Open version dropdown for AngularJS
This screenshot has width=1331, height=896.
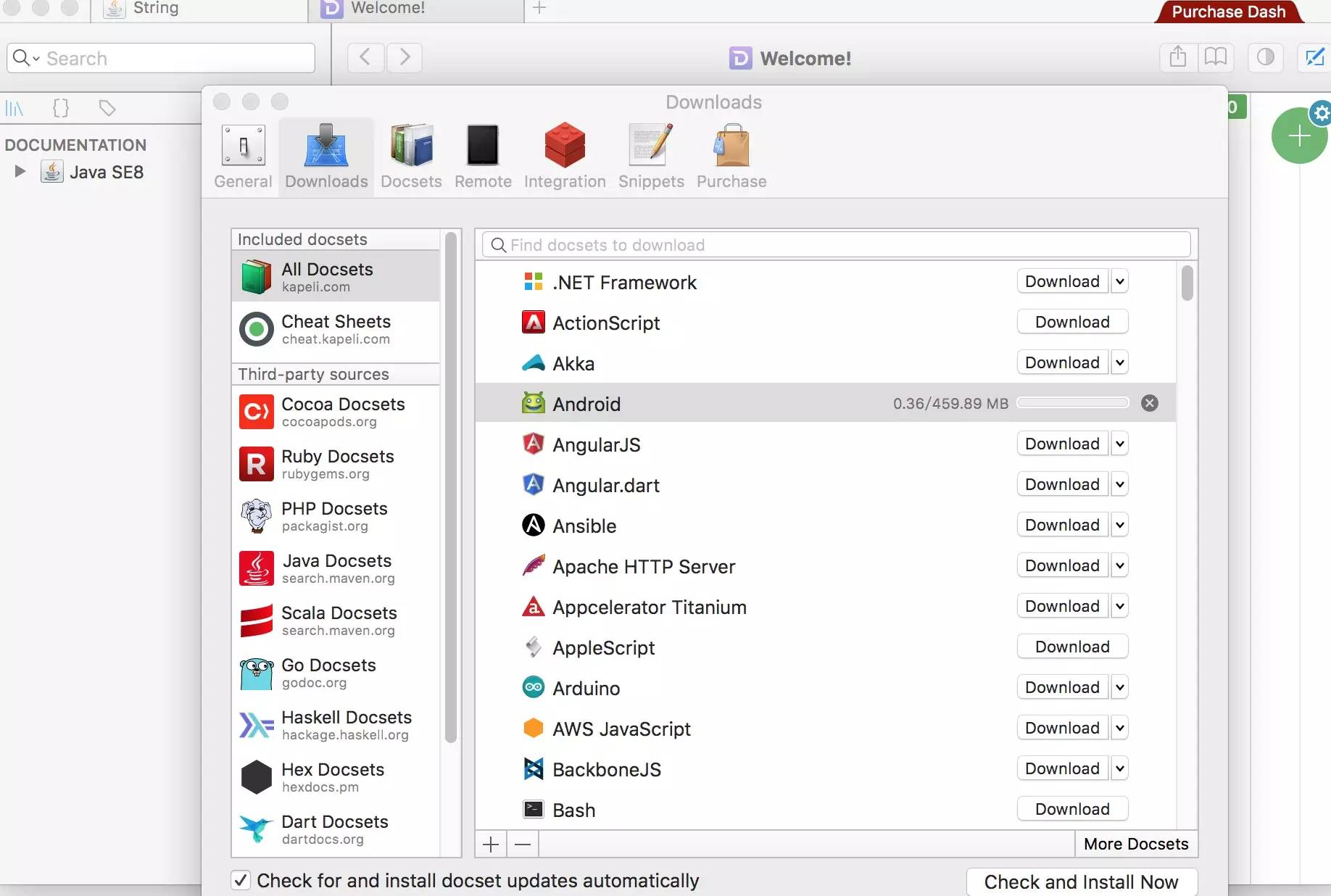click(1120, 444)
